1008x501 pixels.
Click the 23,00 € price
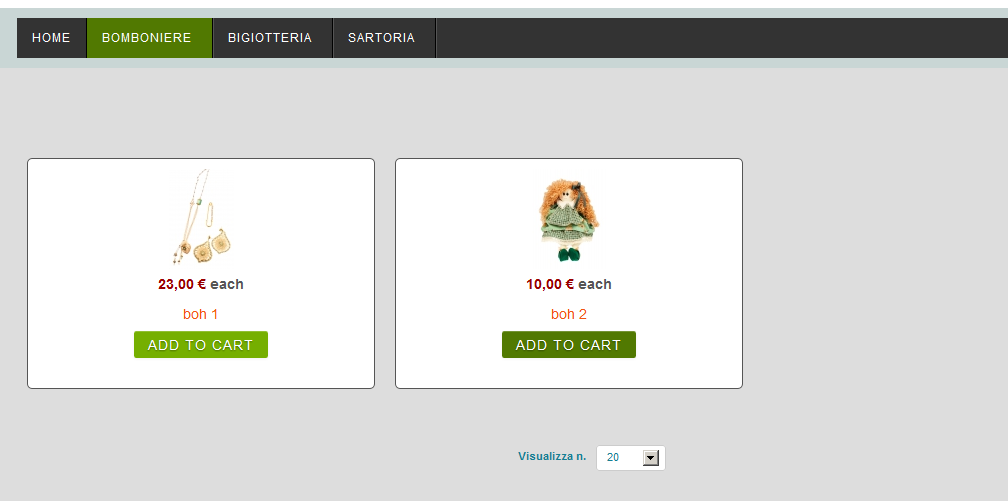pos(182,284)
